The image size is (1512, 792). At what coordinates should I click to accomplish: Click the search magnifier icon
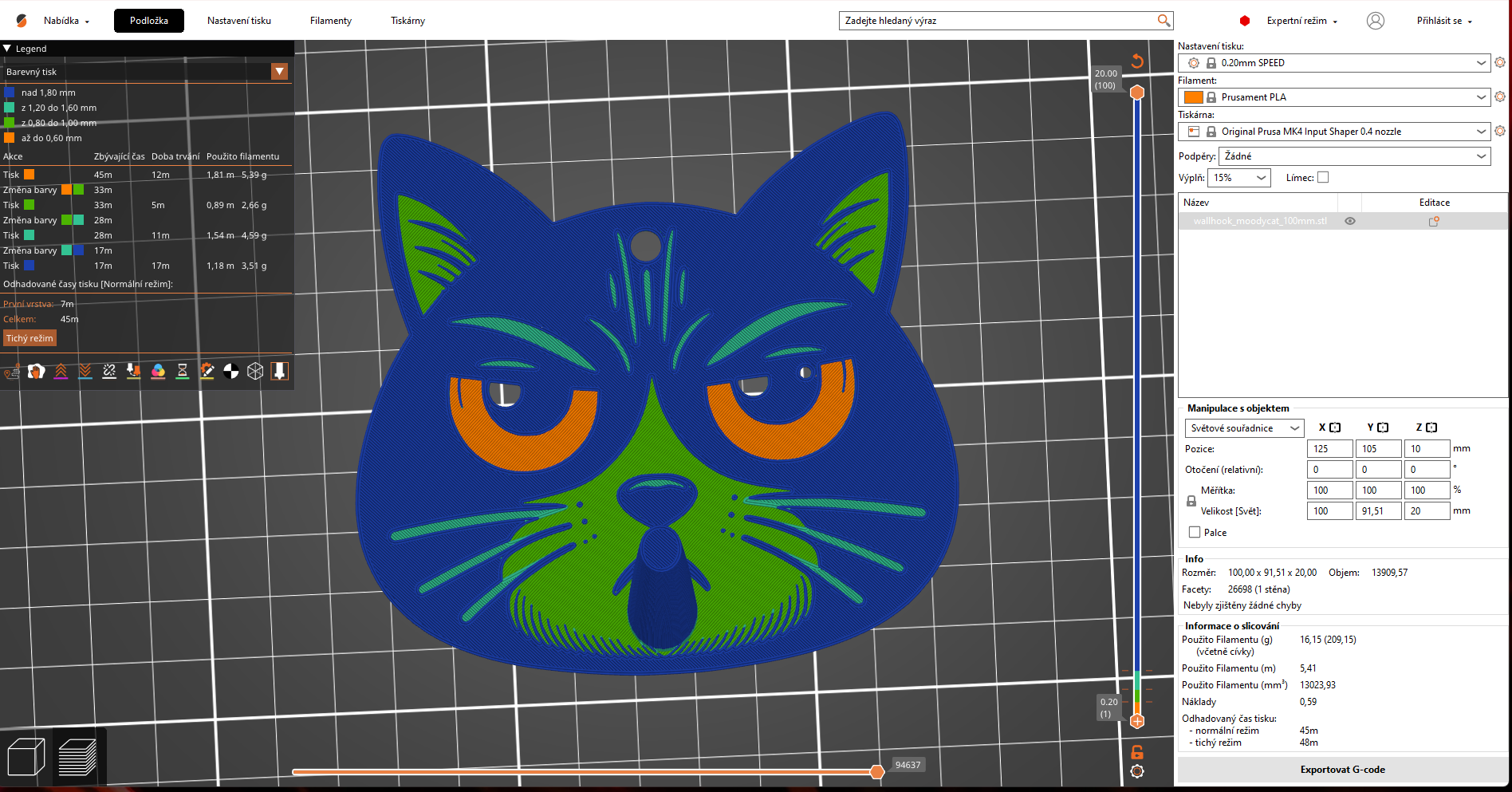pyautogui.click(x=1164, y=21)
